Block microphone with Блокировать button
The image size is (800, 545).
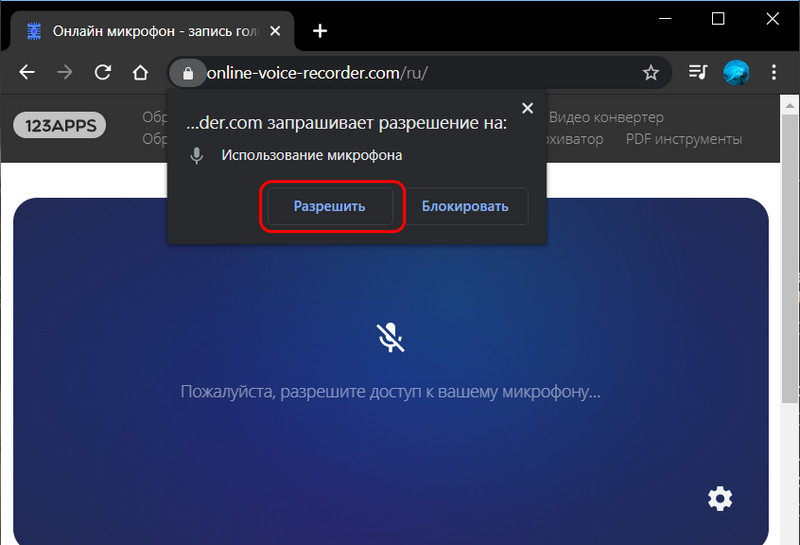point(465,206)
